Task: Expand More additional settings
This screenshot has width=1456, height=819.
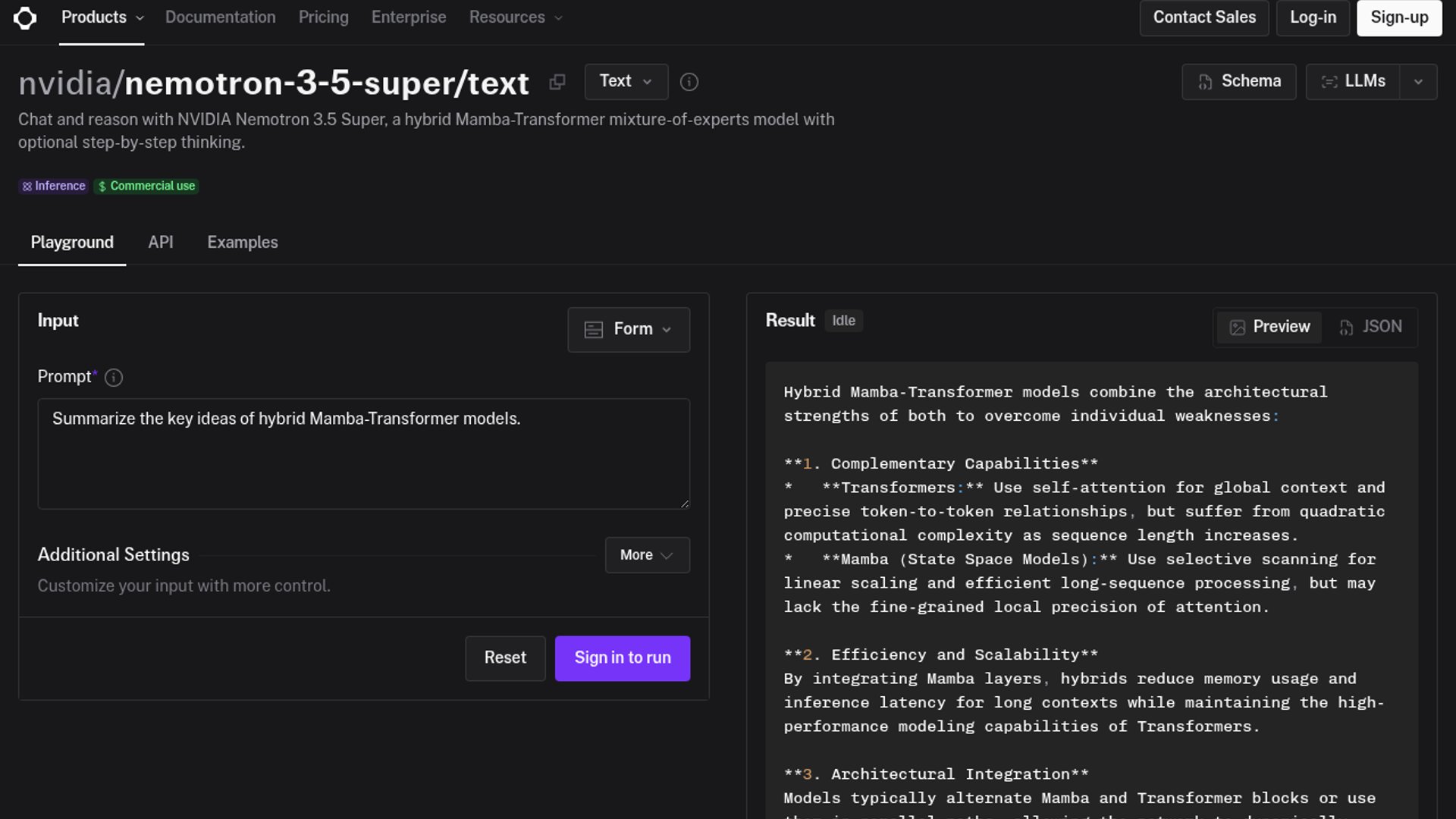Action: (x=648, y=555)
